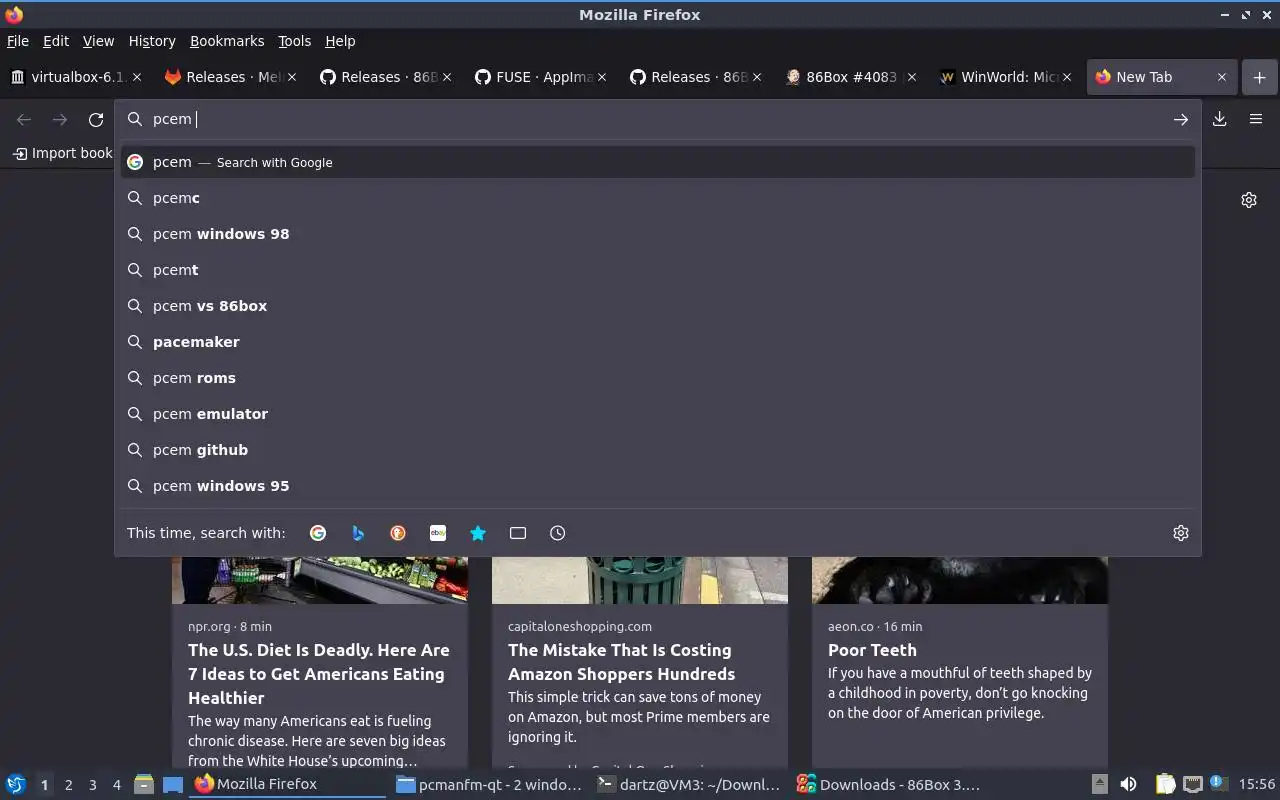Open search settings gear in the dropdown
1280x800 pixels.
1181,533
